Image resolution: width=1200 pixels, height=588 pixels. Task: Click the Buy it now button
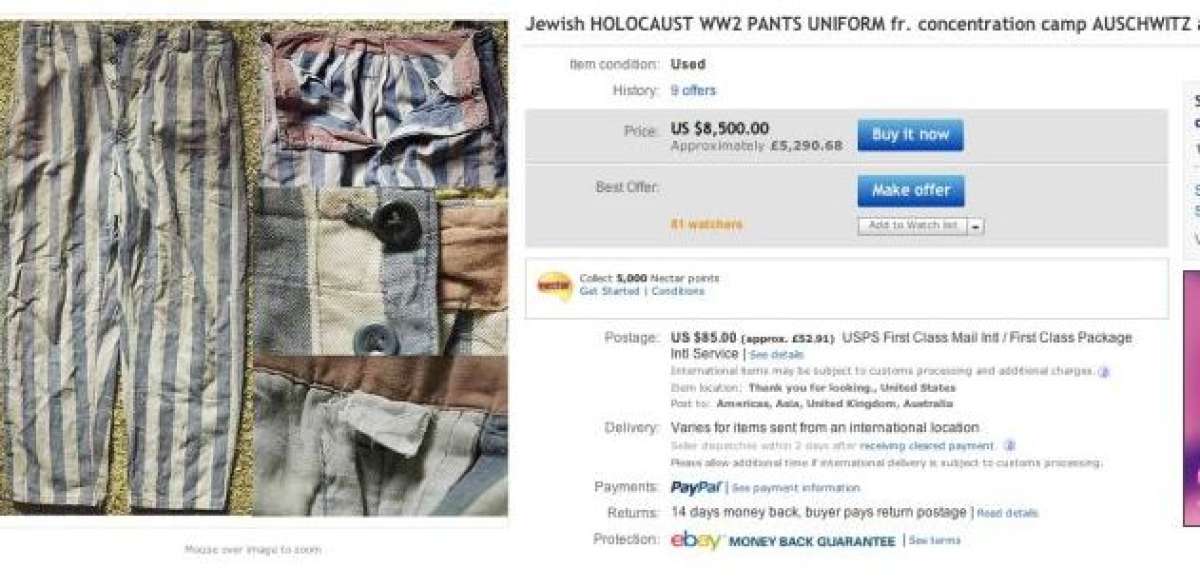tap(910, 135)
